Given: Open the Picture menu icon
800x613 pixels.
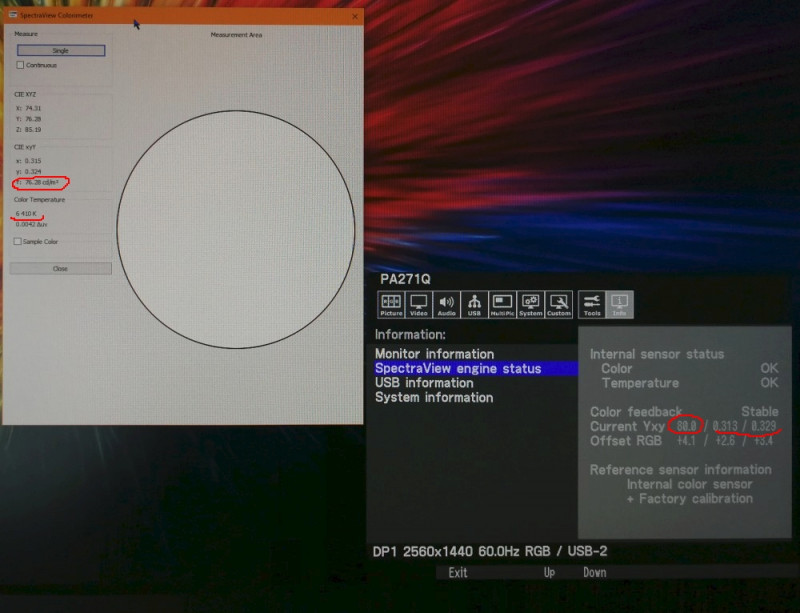Looking at the screenshot, I should tap(391, 304).
